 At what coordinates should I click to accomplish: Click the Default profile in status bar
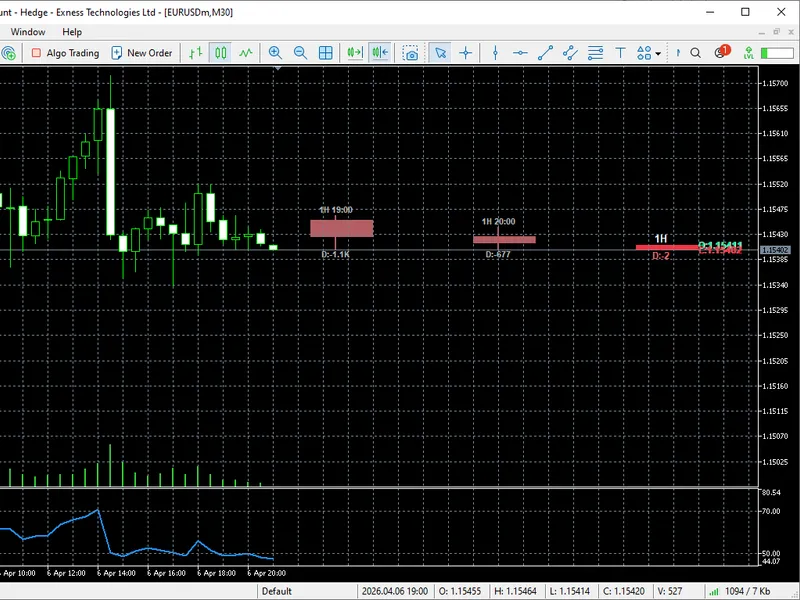click(277, 591)
